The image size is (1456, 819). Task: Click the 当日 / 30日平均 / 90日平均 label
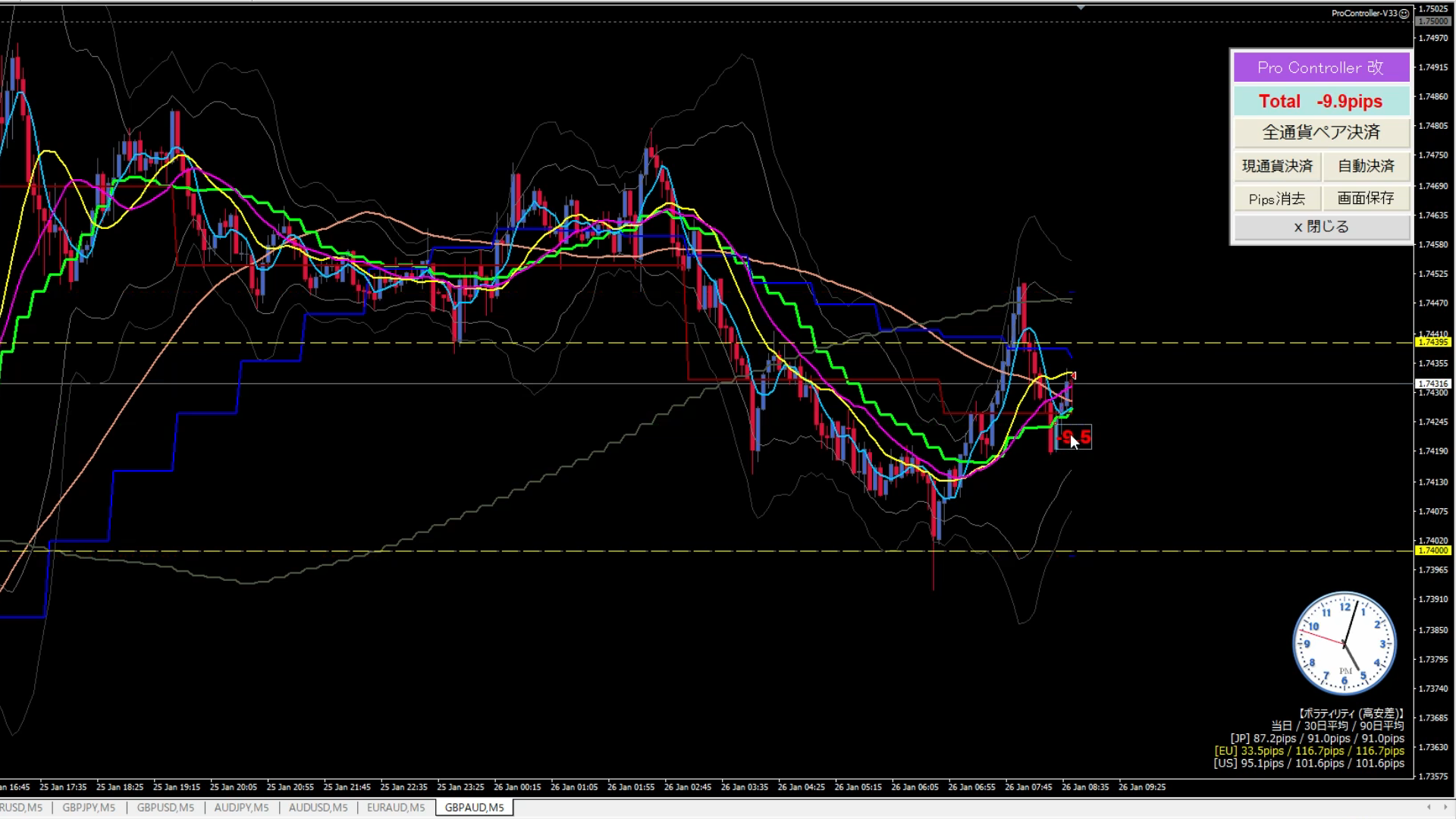pyautogui.click(x=1338, y=726)
